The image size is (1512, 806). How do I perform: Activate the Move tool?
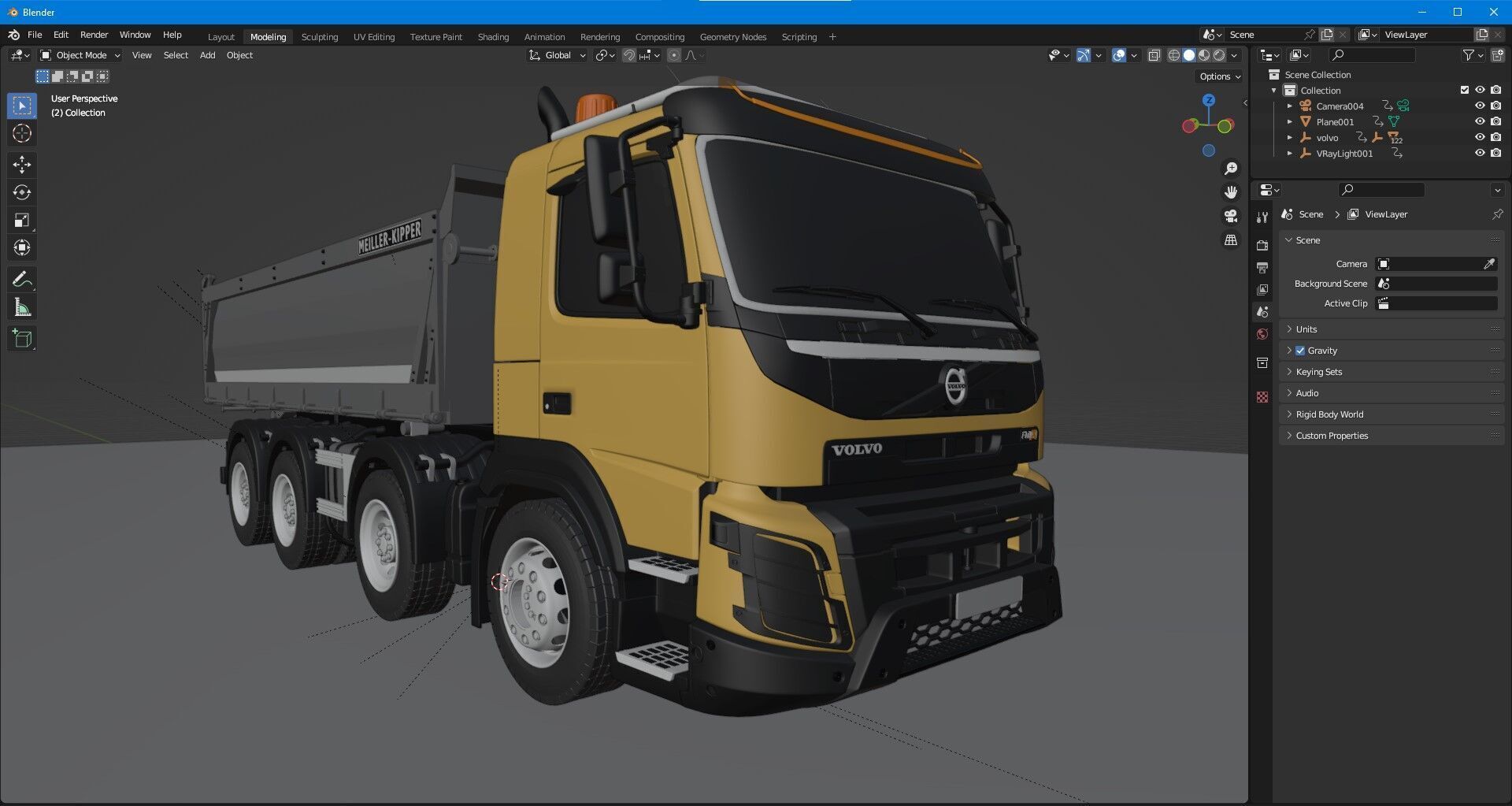tap(22, 165)
